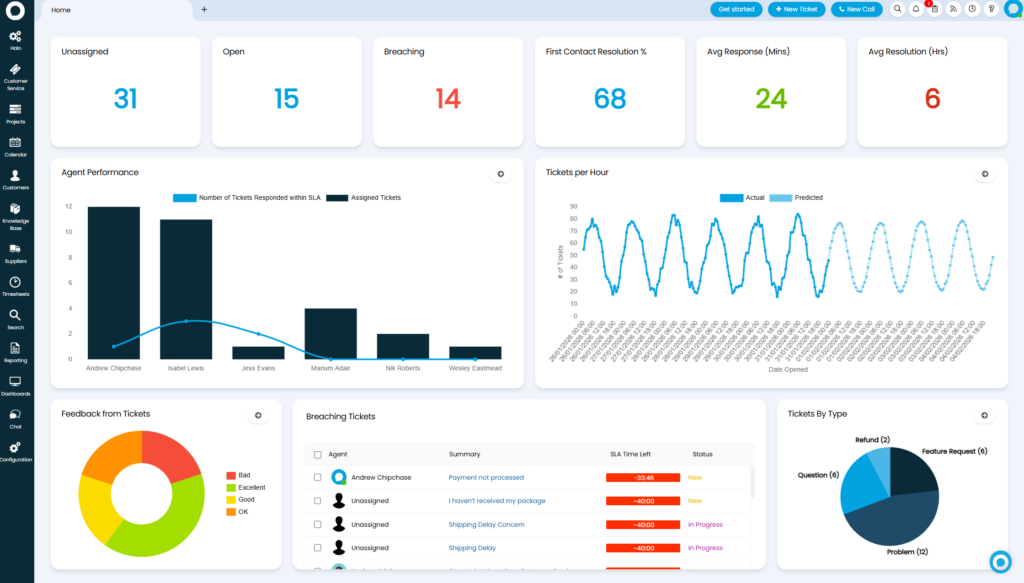Select all breaching tickets via header checkbox
This screenshot has width=1024, height=583.
318,454
